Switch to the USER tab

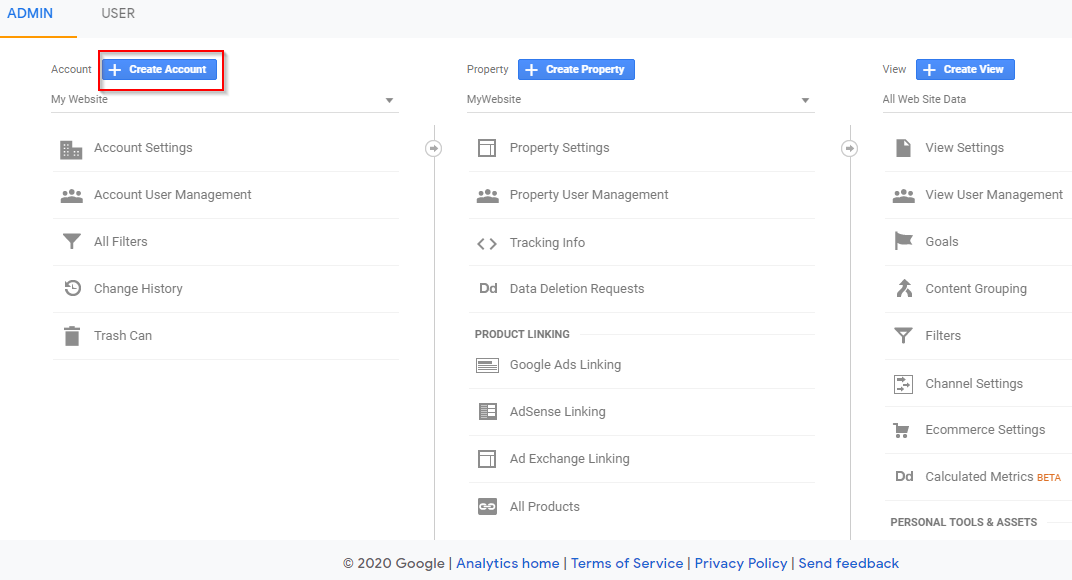pos(118,14)
